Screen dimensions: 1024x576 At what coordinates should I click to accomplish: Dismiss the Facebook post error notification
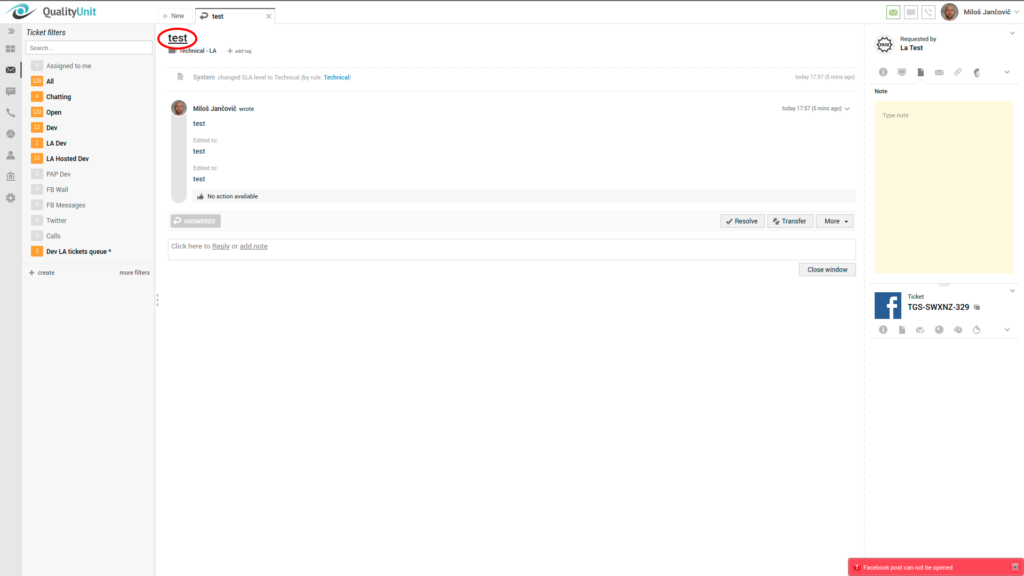pos(1014,568)
